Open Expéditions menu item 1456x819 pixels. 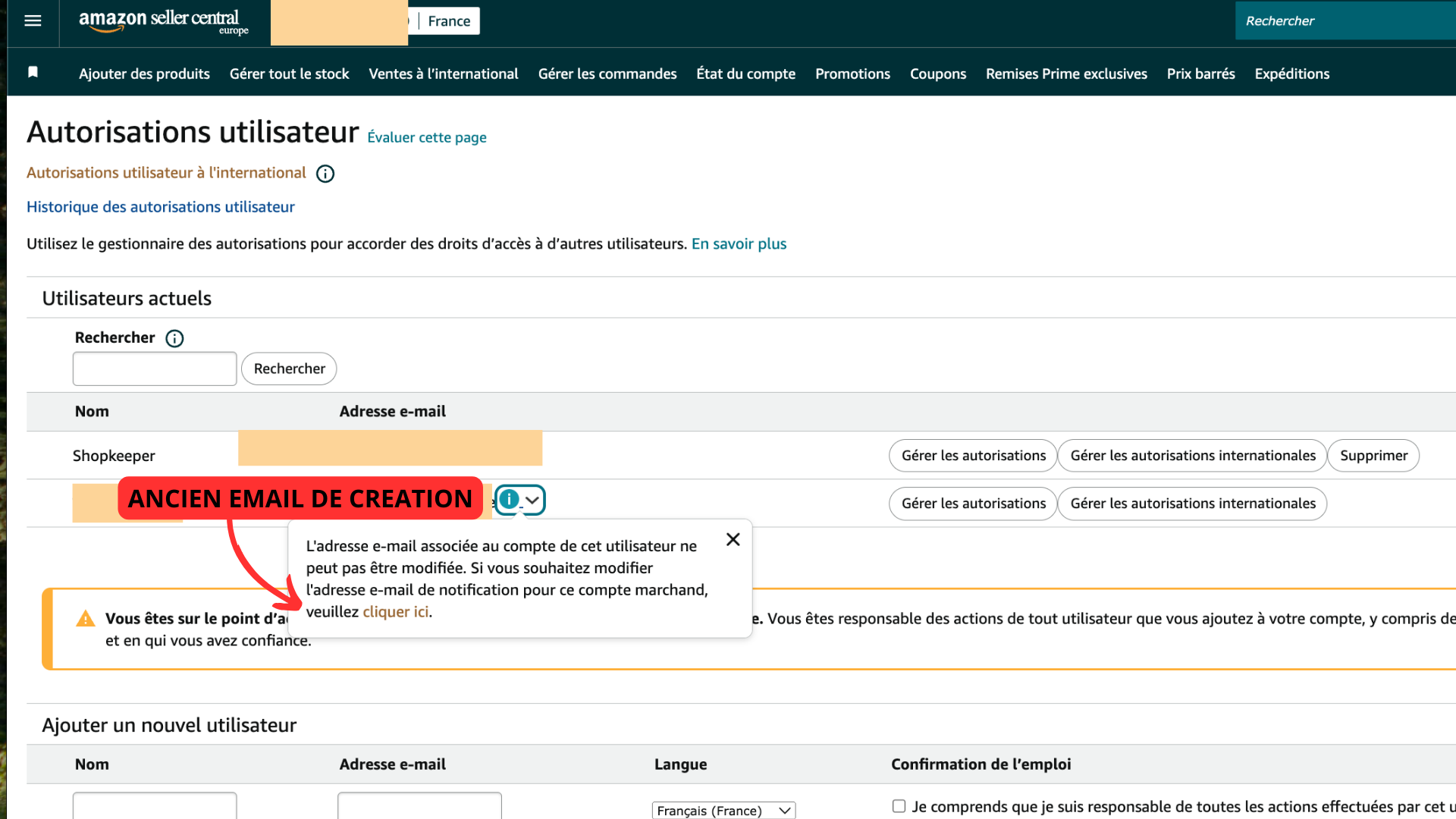(1291, 74)
